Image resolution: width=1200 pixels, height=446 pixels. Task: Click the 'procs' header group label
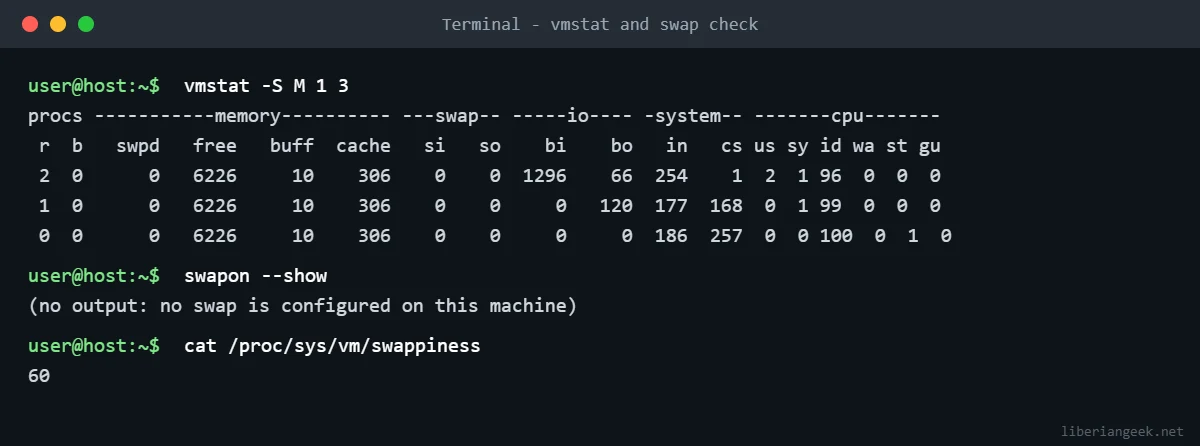click(x=55, y=116)
